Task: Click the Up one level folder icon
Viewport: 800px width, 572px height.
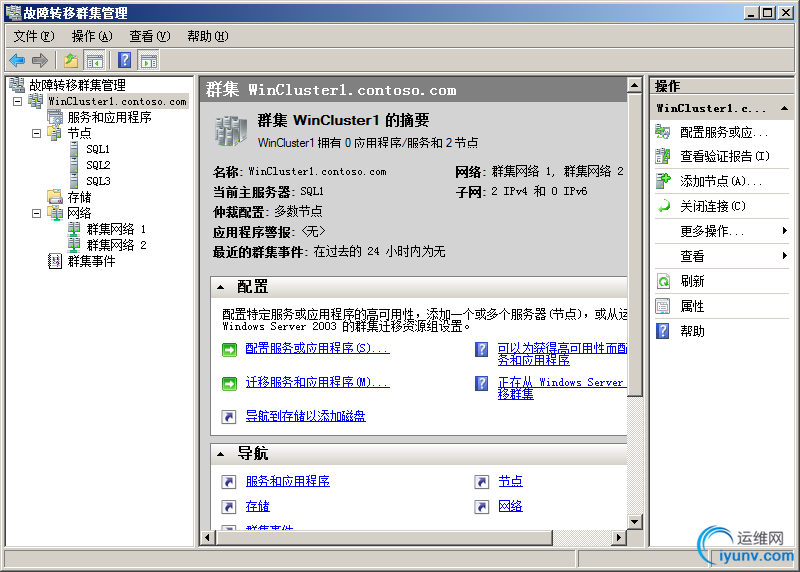Action: (x=71, y=61)
